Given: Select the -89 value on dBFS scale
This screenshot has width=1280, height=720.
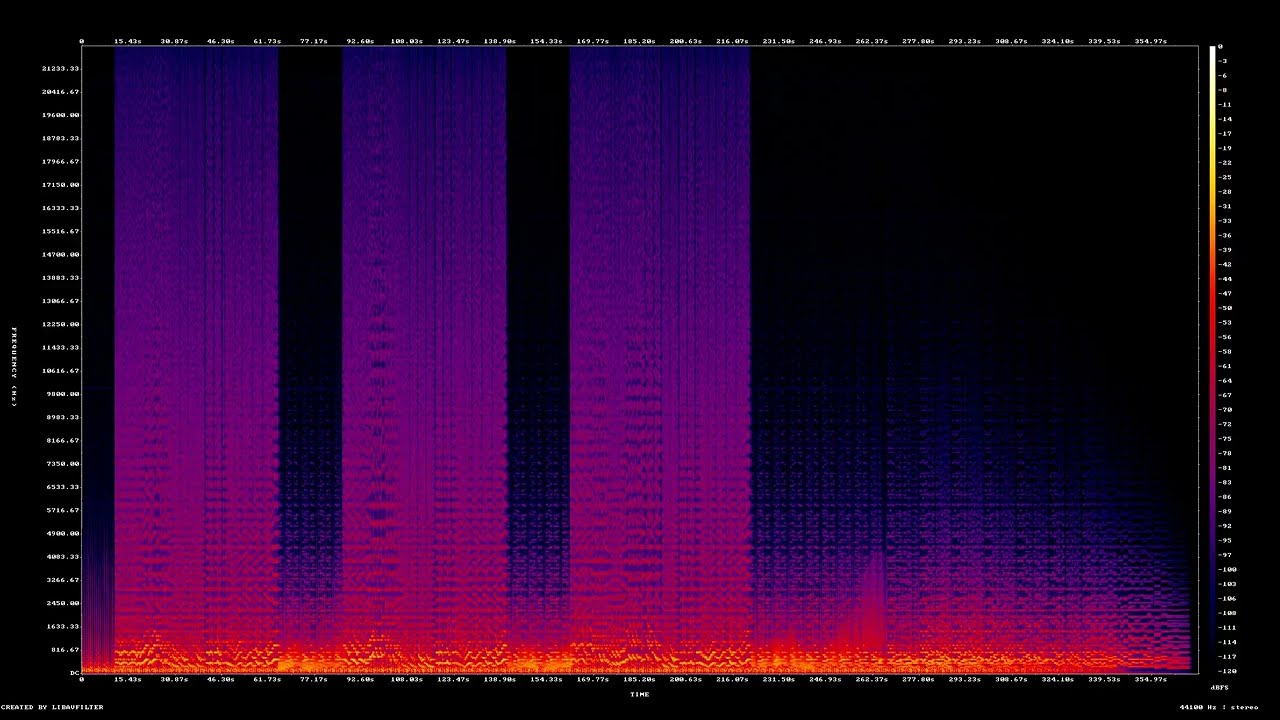Looking at the screenshot, I should pyautogui.click(x=1225, y=511).
